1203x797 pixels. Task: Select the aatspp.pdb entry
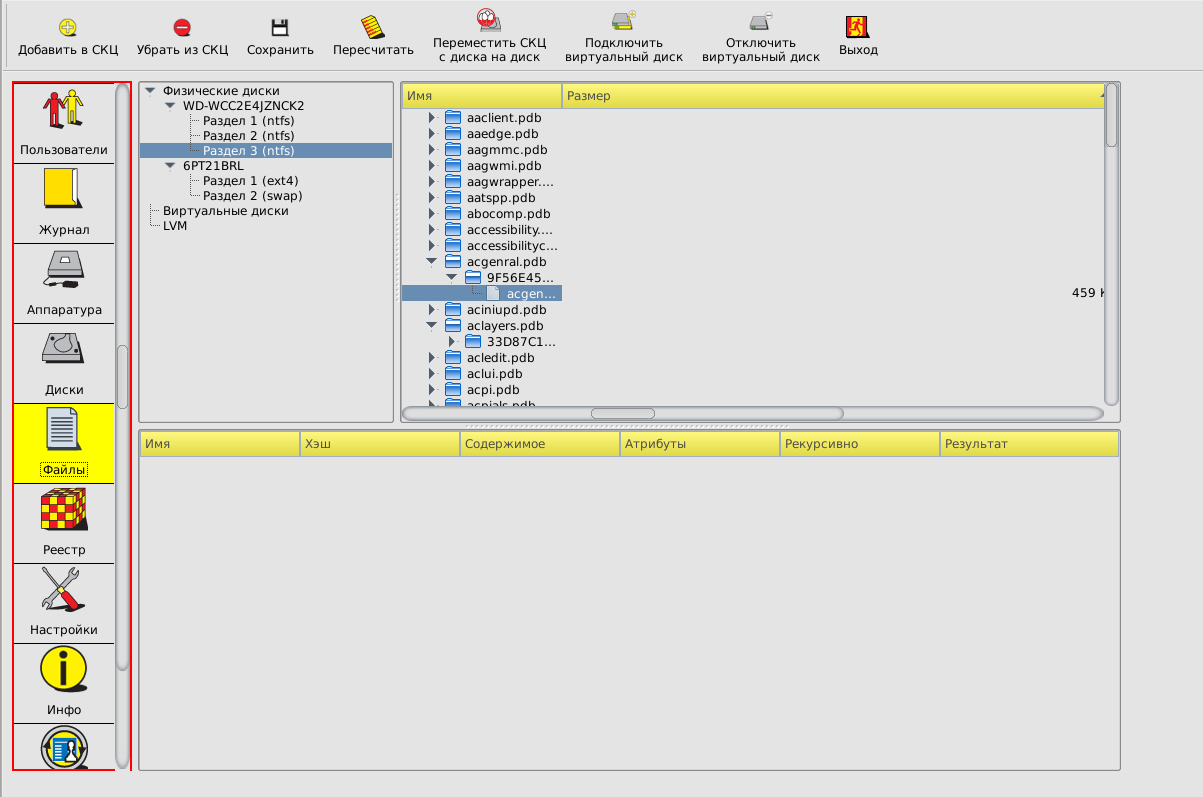click(x=501, y=197)
